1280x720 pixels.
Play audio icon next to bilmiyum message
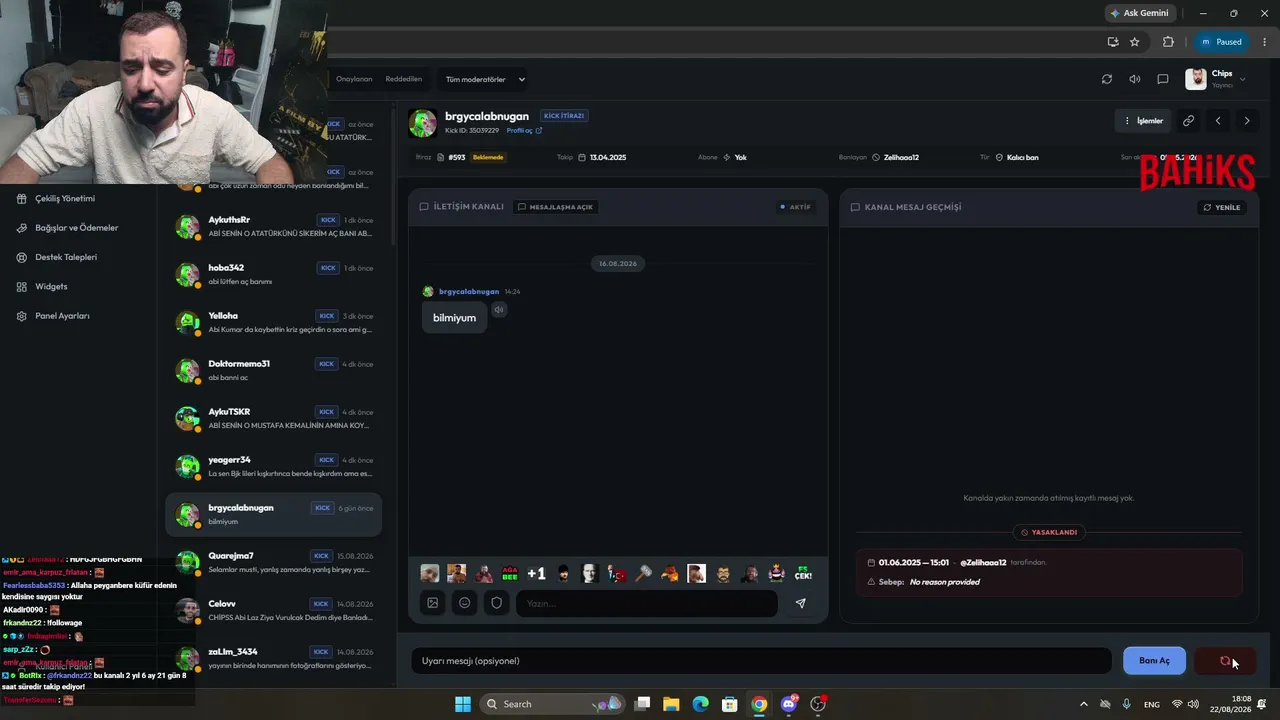coord(498,310)
